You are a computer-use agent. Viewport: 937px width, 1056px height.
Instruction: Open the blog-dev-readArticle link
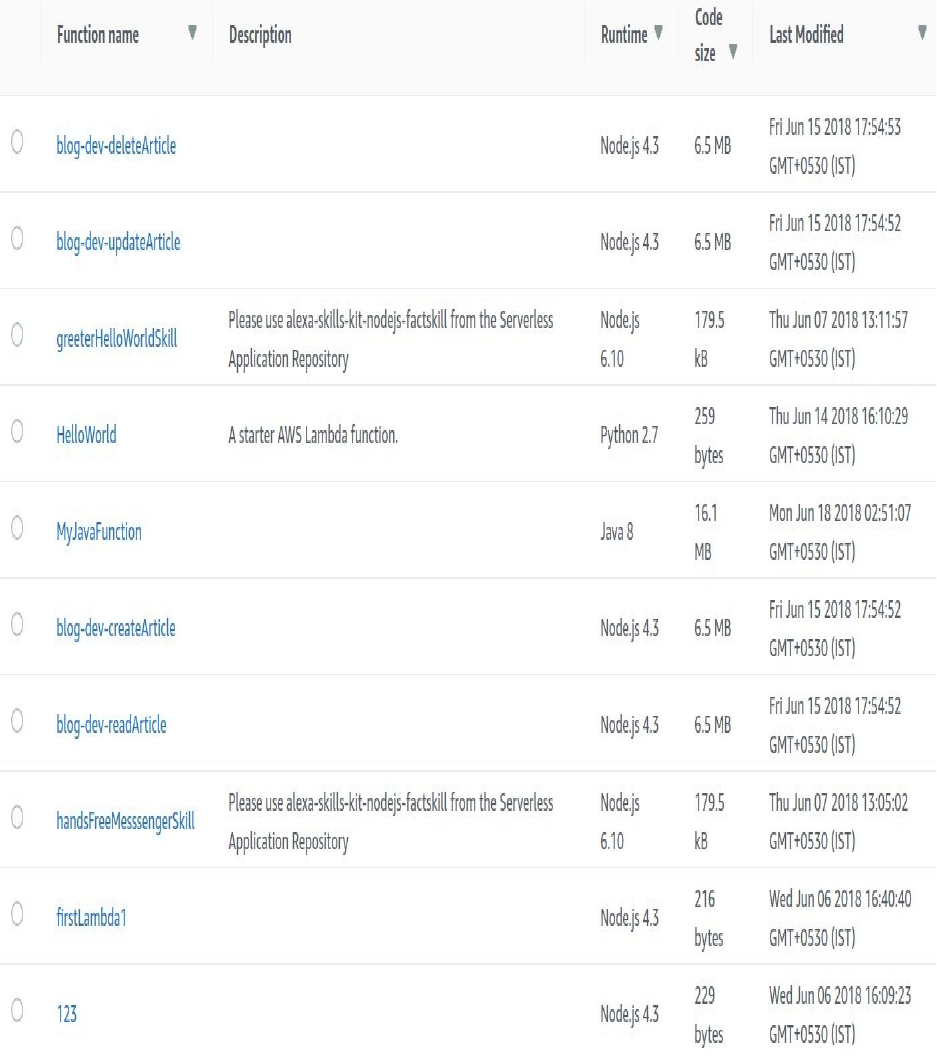(111, 725)
